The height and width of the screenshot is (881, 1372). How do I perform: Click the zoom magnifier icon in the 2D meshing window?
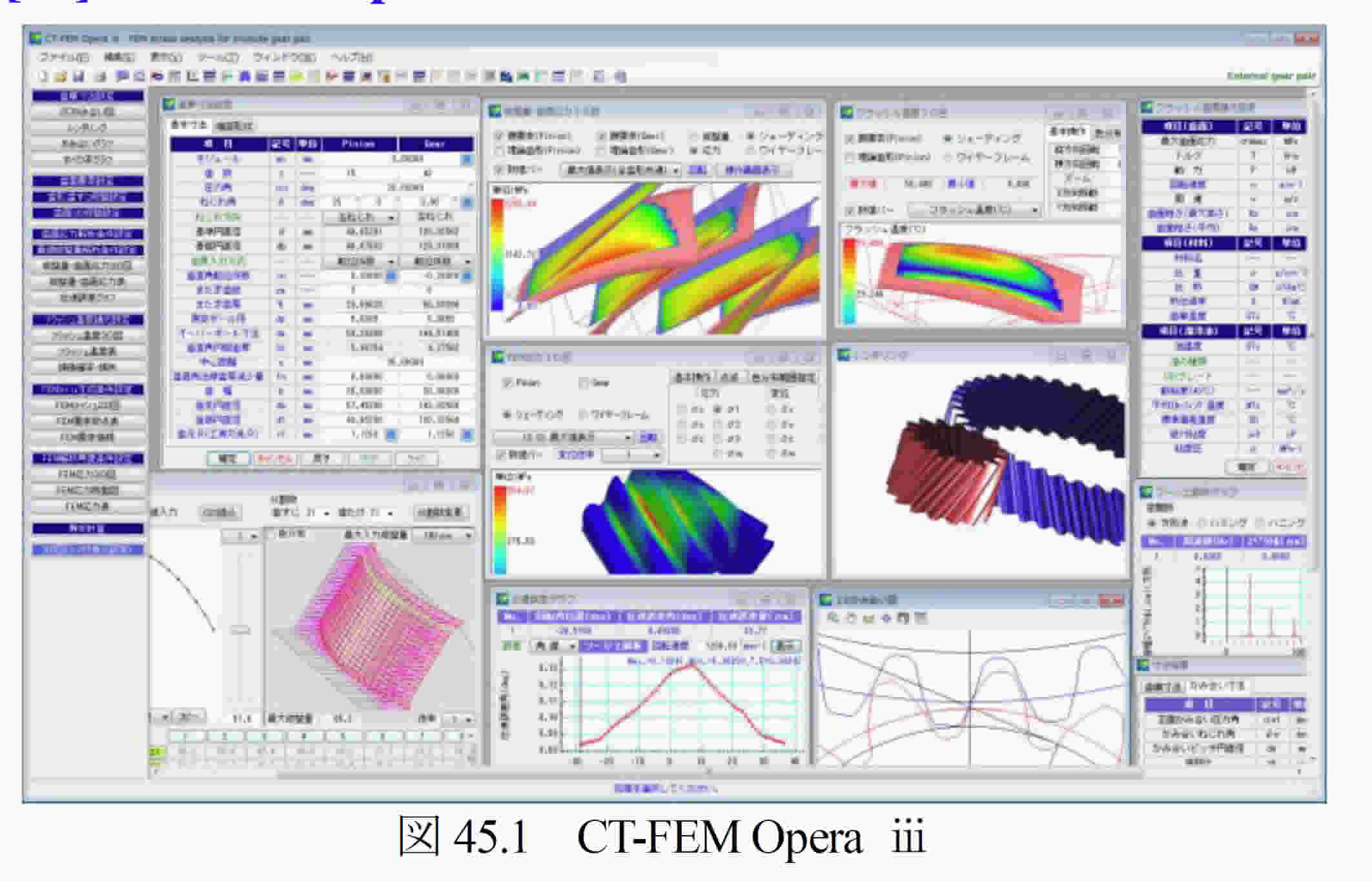833,618
